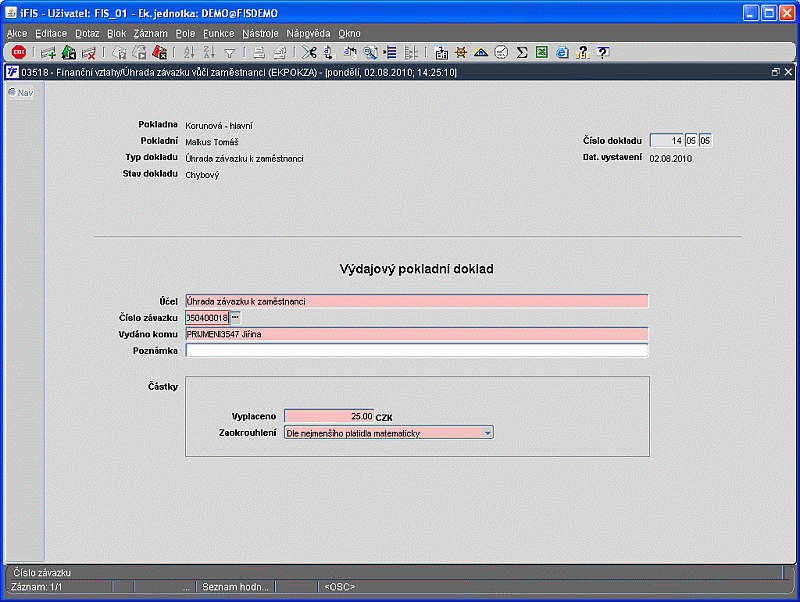Image resolution: width=800 pixels, height=602 pixels.
Task: Click the red cancel query icon
Action: pos(160,52)
